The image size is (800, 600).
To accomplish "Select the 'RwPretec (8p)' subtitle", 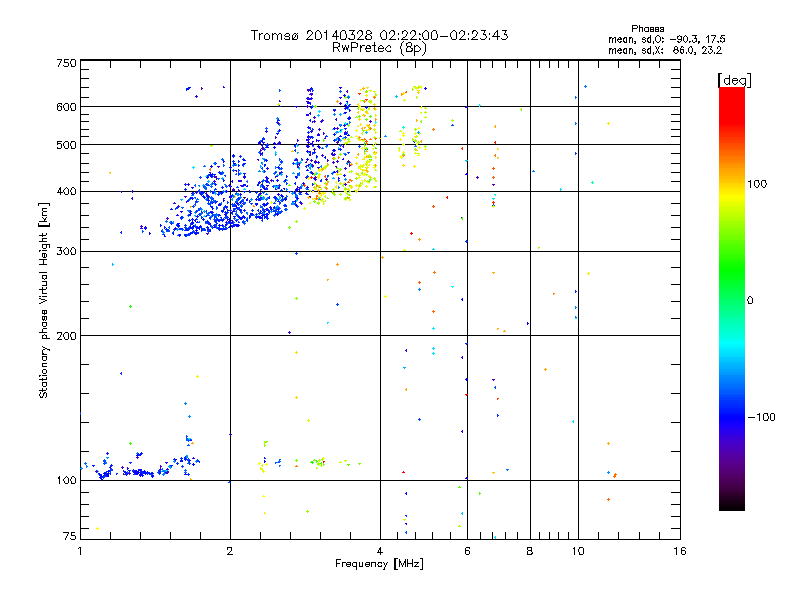I will 379,48.
